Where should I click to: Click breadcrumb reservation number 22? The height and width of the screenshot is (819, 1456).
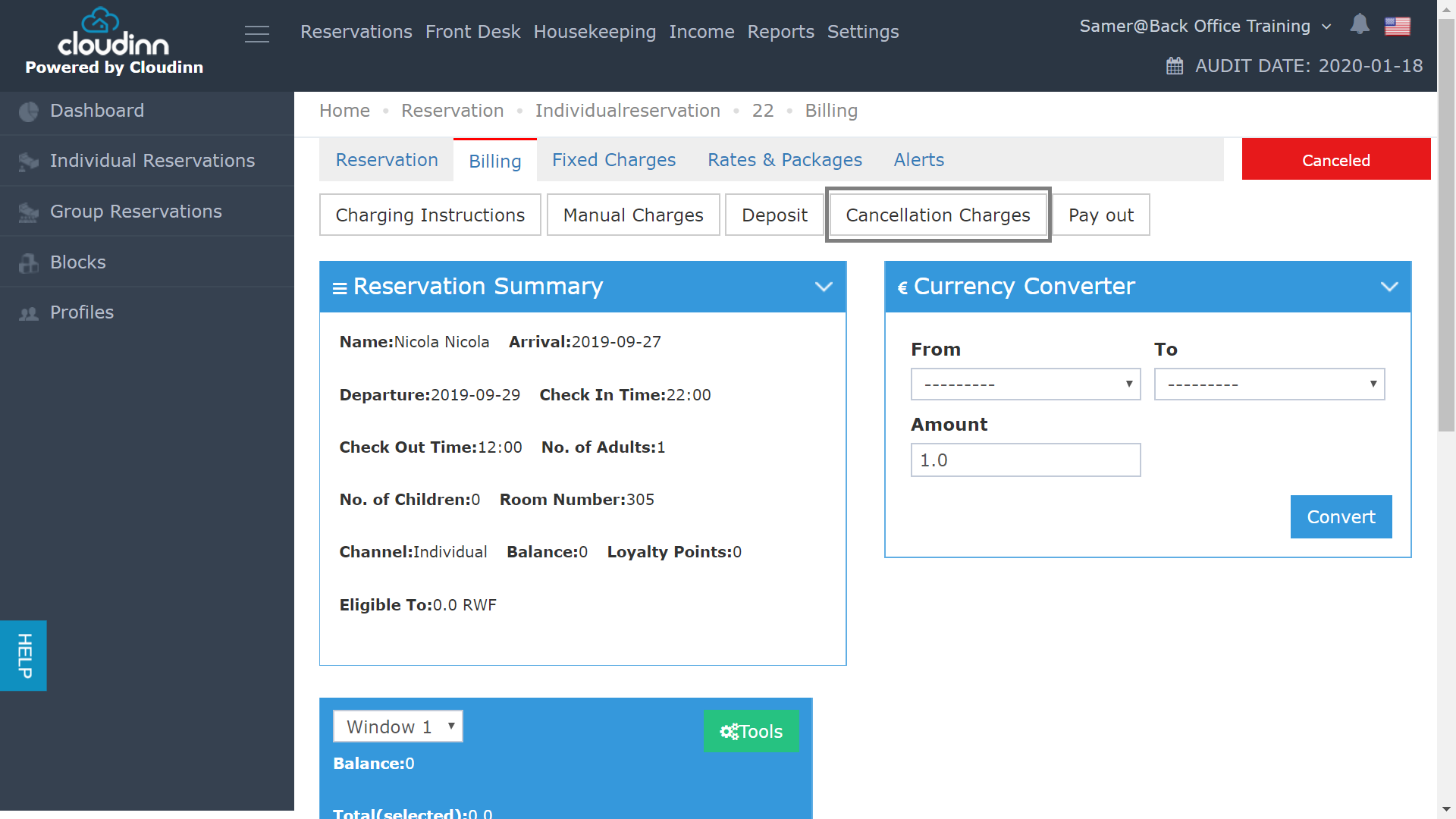pyautogui.click(x=763, y=111)
